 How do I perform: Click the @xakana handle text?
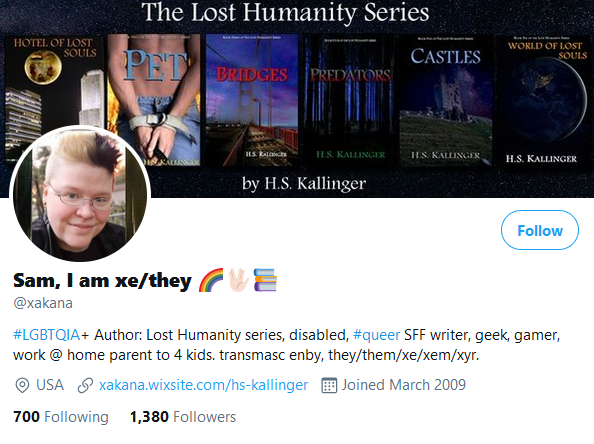(43, 303)
